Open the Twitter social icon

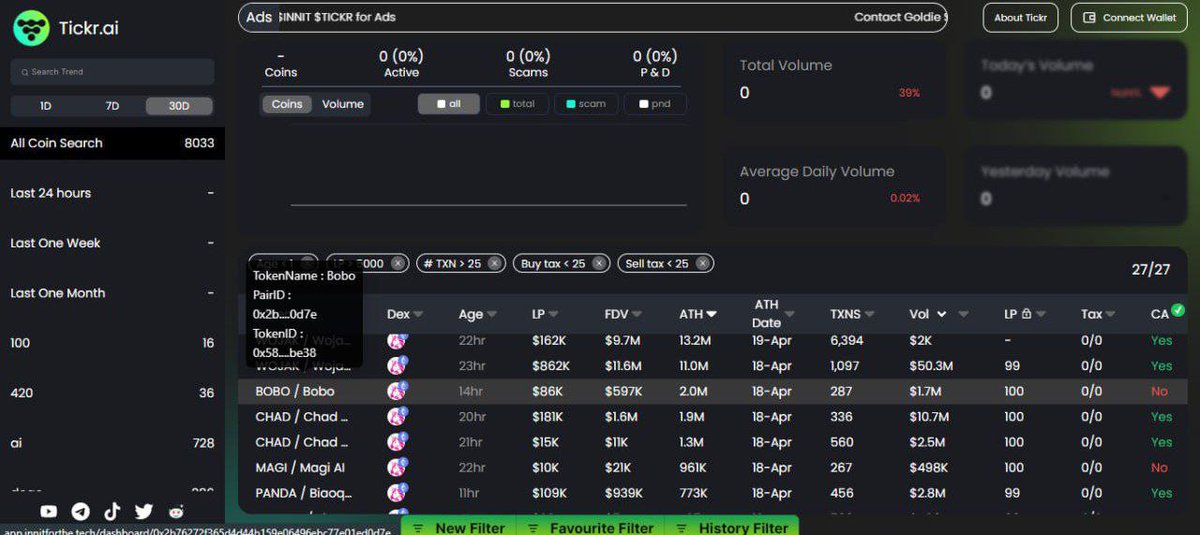tap(144, 511)
